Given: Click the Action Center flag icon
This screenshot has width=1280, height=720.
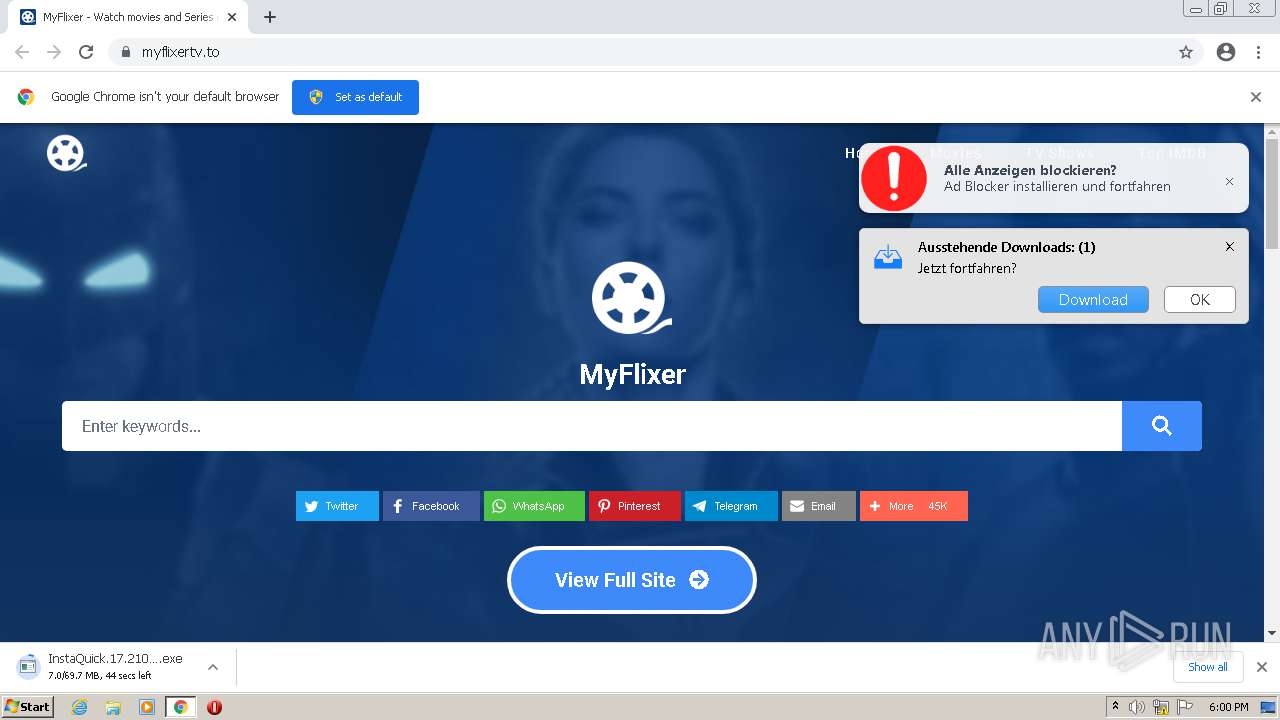Looking at the screenshot, I should pyautogui.click(x=1185, y=707).
